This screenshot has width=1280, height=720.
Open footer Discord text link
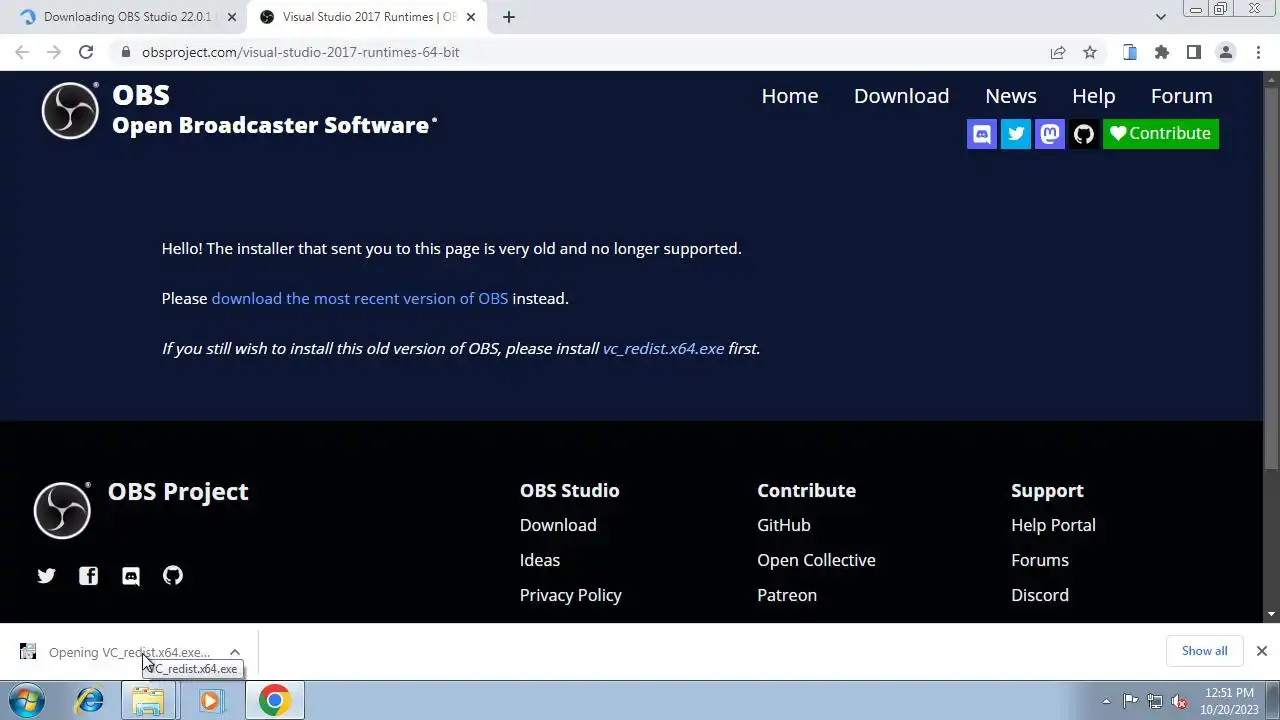click(x=1040, y=595)
